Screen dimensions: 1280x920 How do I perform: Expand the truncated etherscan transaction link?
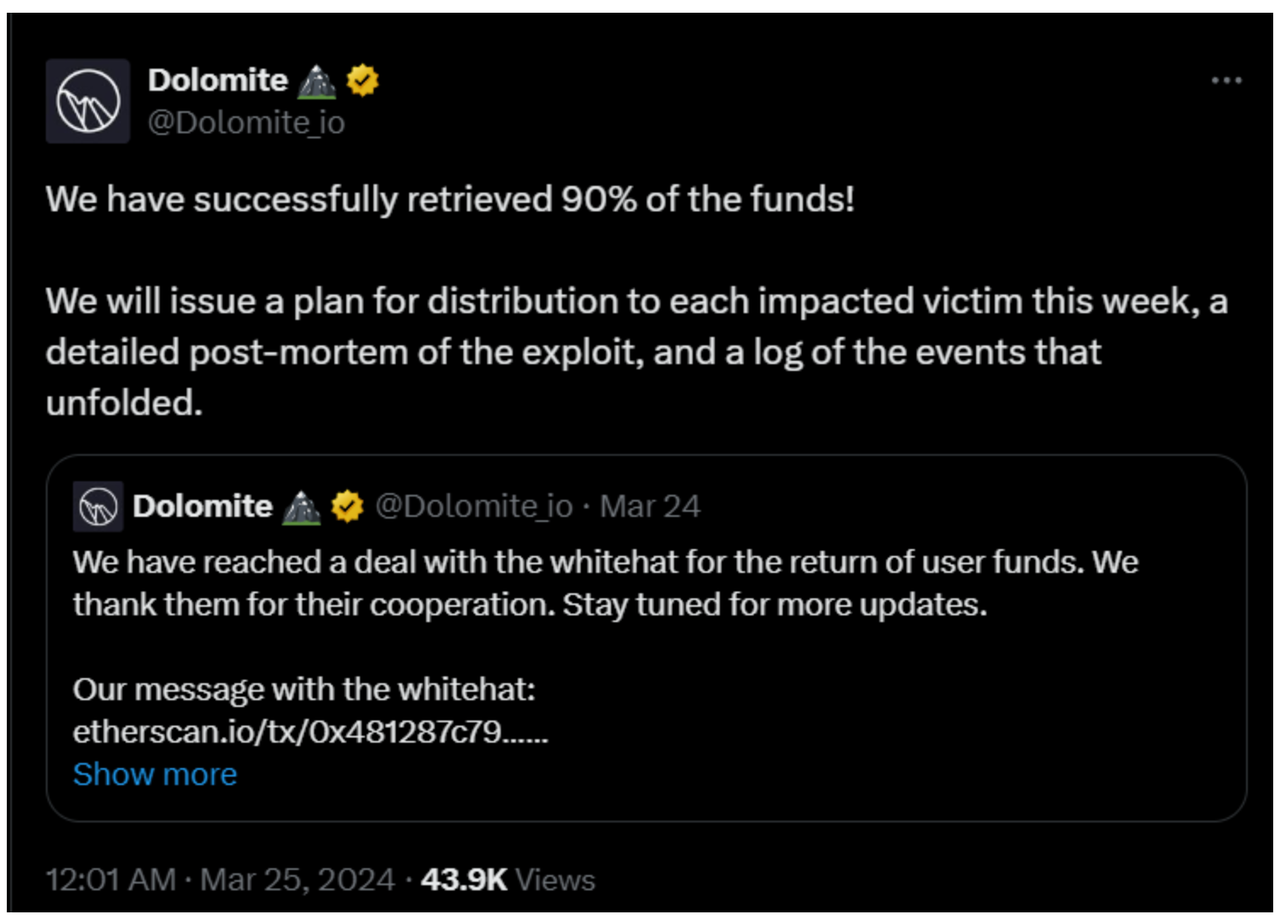pos(155,773)
